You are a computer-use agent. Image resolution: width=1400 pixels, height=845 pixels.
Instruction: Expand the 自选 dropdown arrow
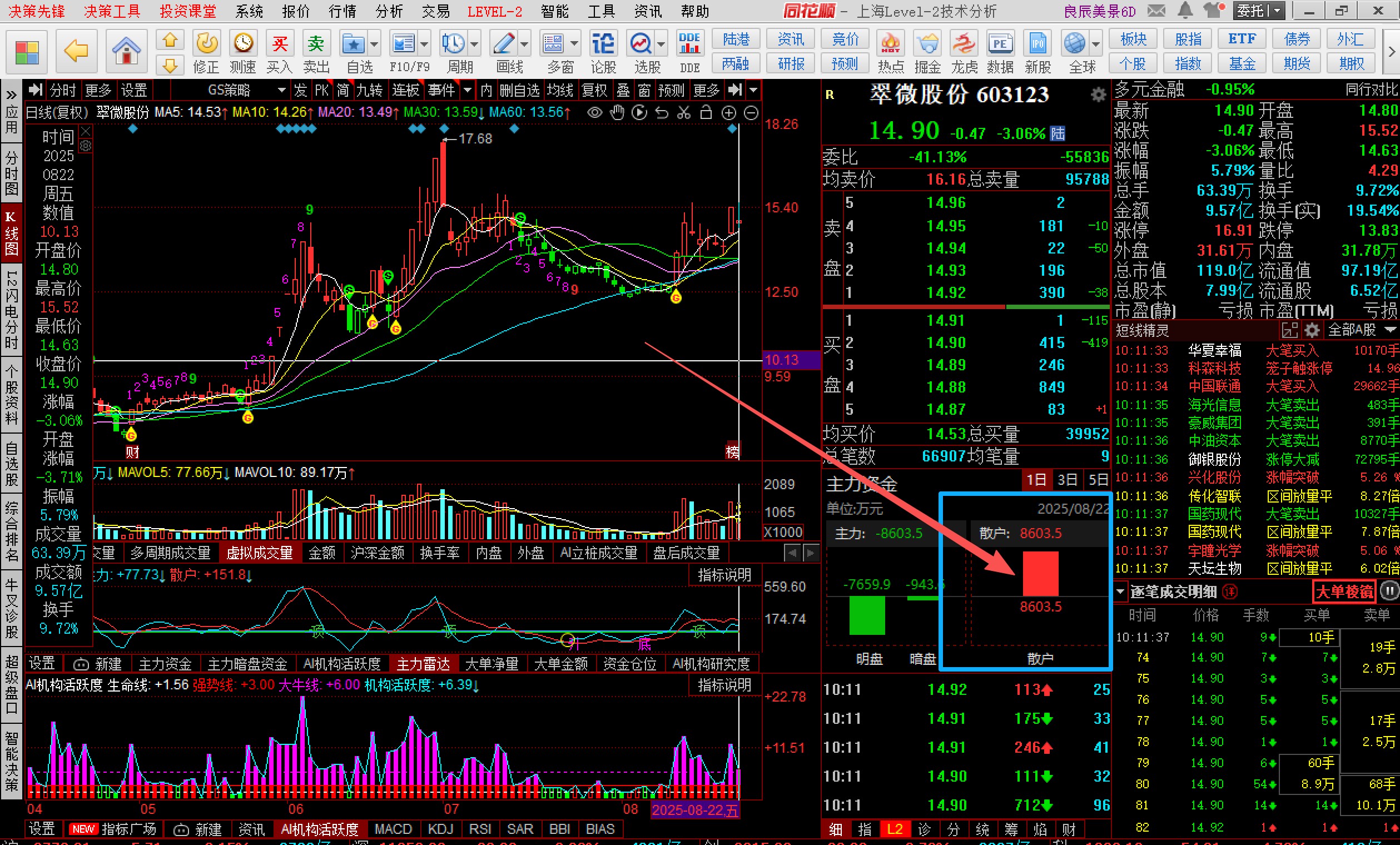374,44
